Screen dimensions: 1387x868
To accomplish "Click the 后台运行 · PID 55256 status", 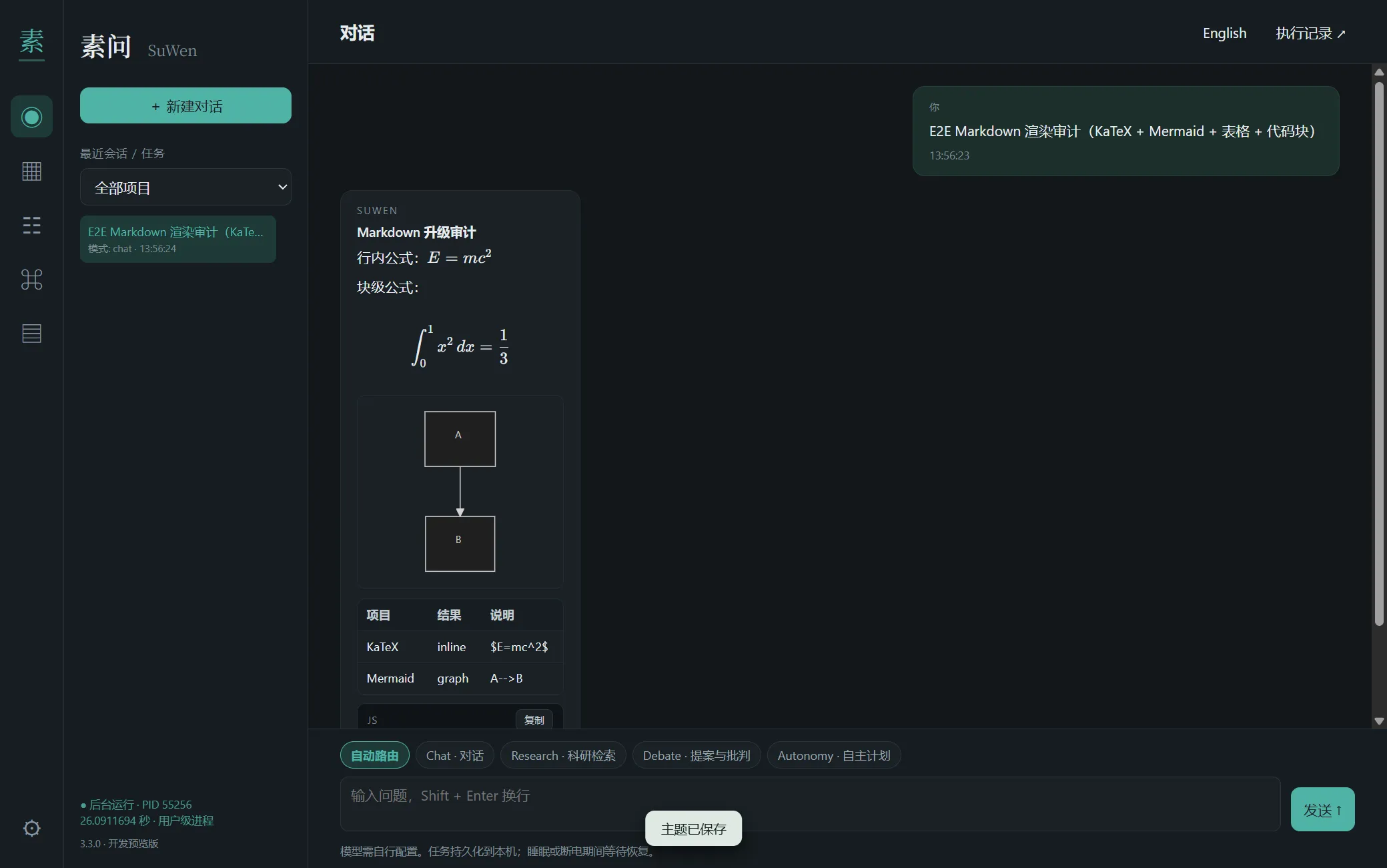I will [136, 805].
